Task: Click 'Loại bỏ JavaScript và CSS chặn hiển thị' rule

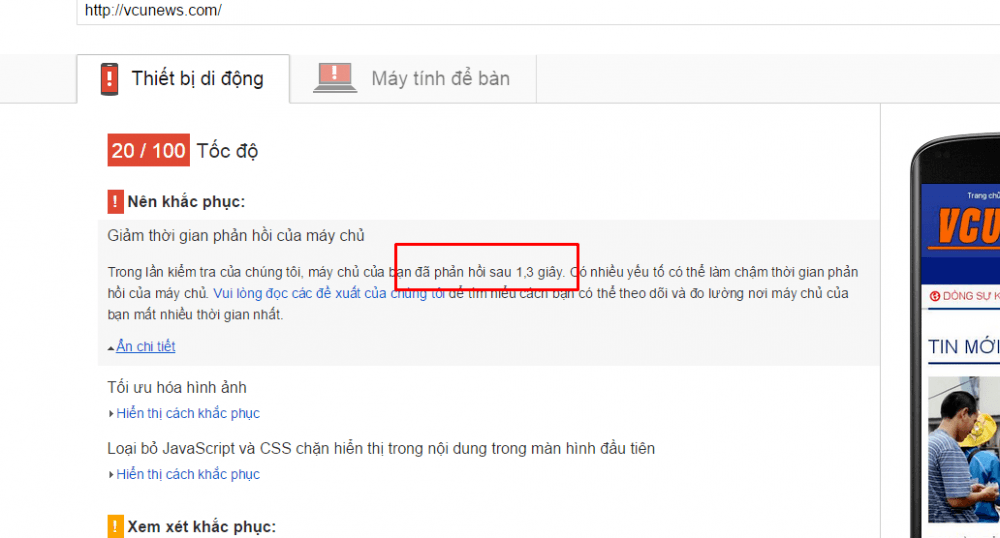Action: tap(381, 449)
